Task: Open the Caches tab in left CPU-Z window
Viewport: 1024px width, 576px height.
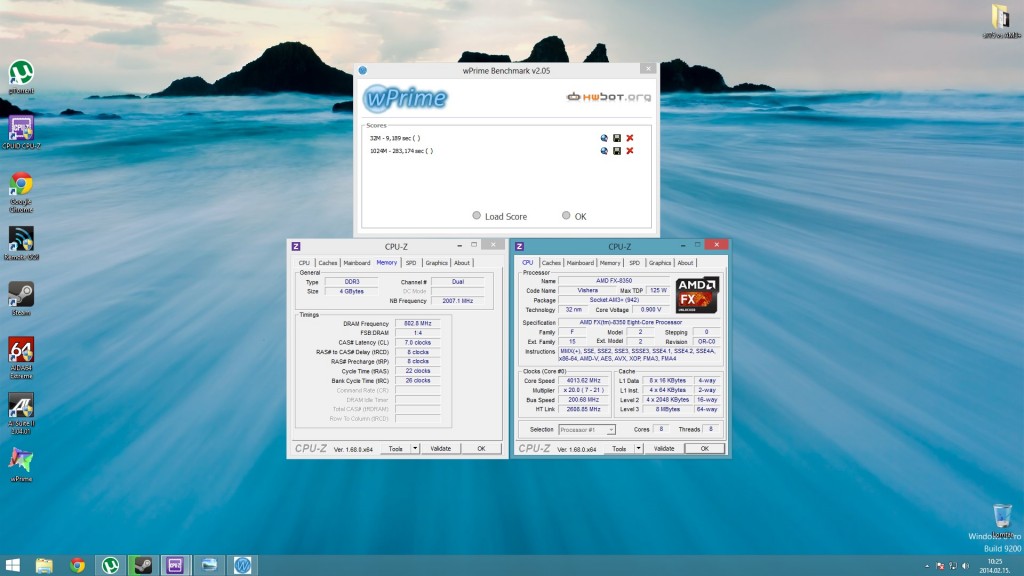Action: pos(328,263)
